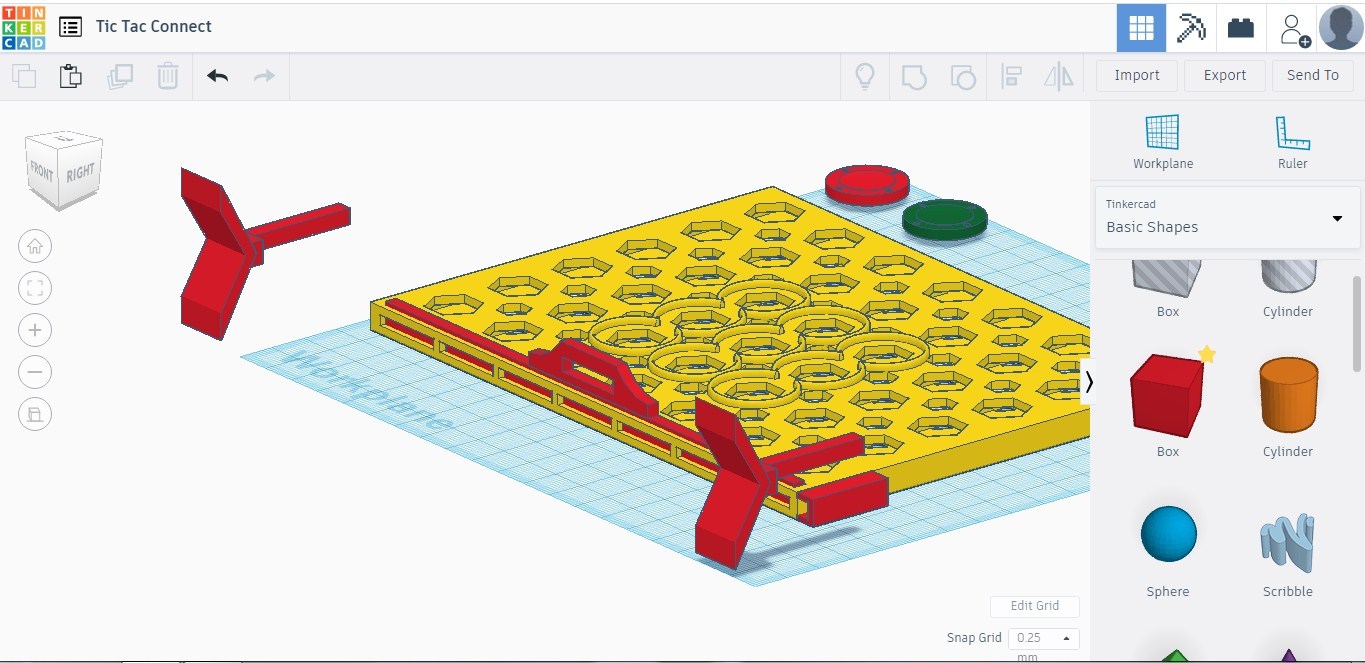This screenshot has height=663, width=1365.
Task: Toggle orthographic perspective view icon
Action: pos(35,414)
